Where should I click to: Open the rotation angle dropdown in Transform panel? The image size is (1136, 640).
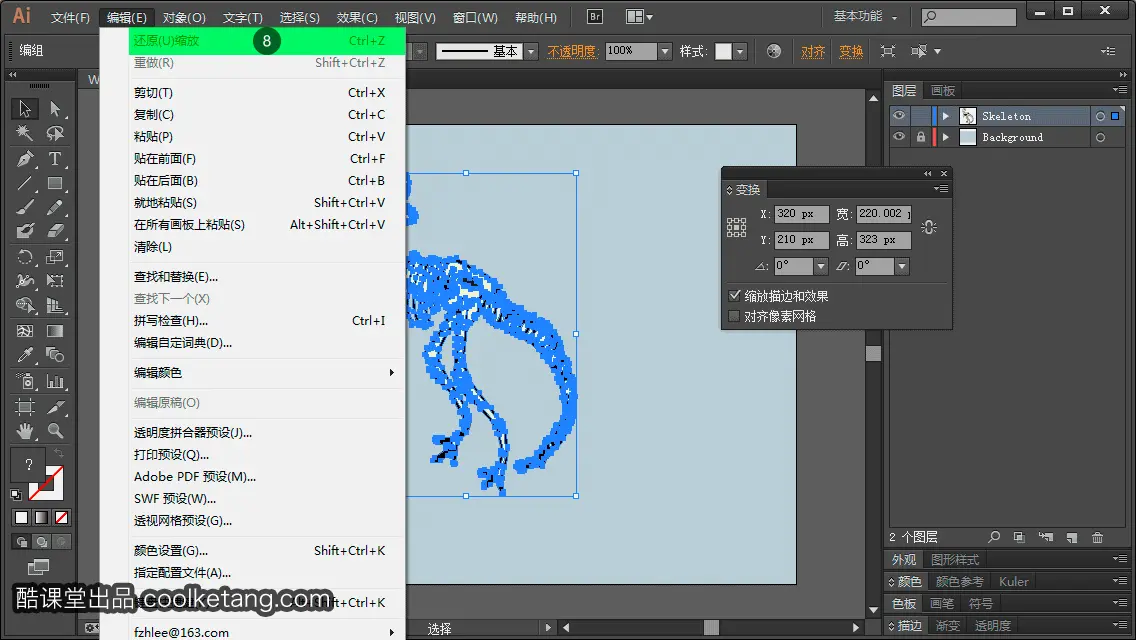pyautogui.click(x=820, y=266)
